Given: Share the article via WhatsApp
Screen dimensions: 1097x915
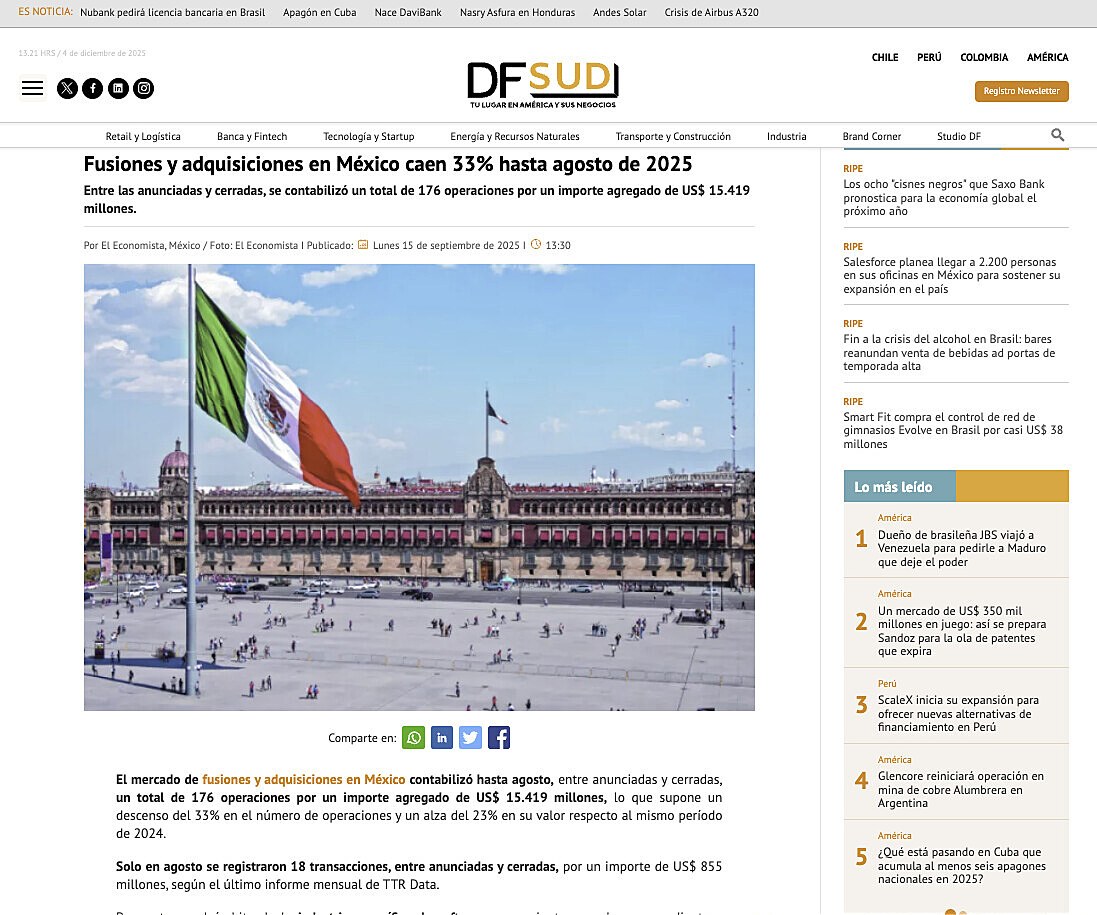Looking at the screenshot, I should point(413,738).
